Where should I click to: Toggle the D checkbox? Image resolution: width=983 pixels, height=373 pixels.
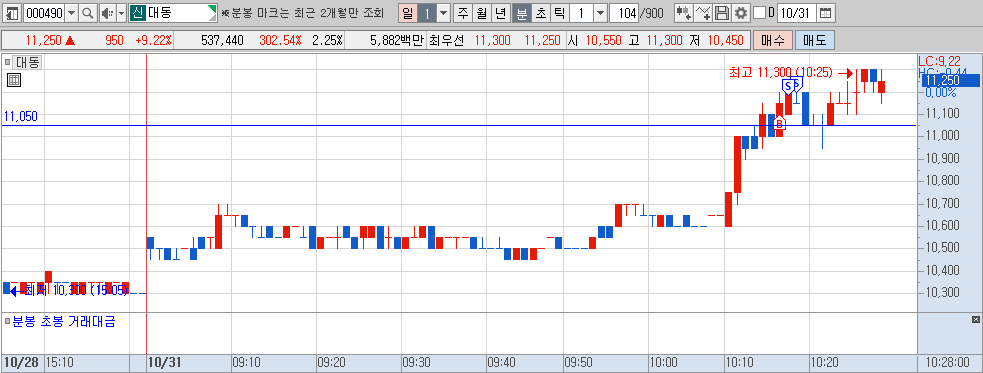(x=759, y=13)
